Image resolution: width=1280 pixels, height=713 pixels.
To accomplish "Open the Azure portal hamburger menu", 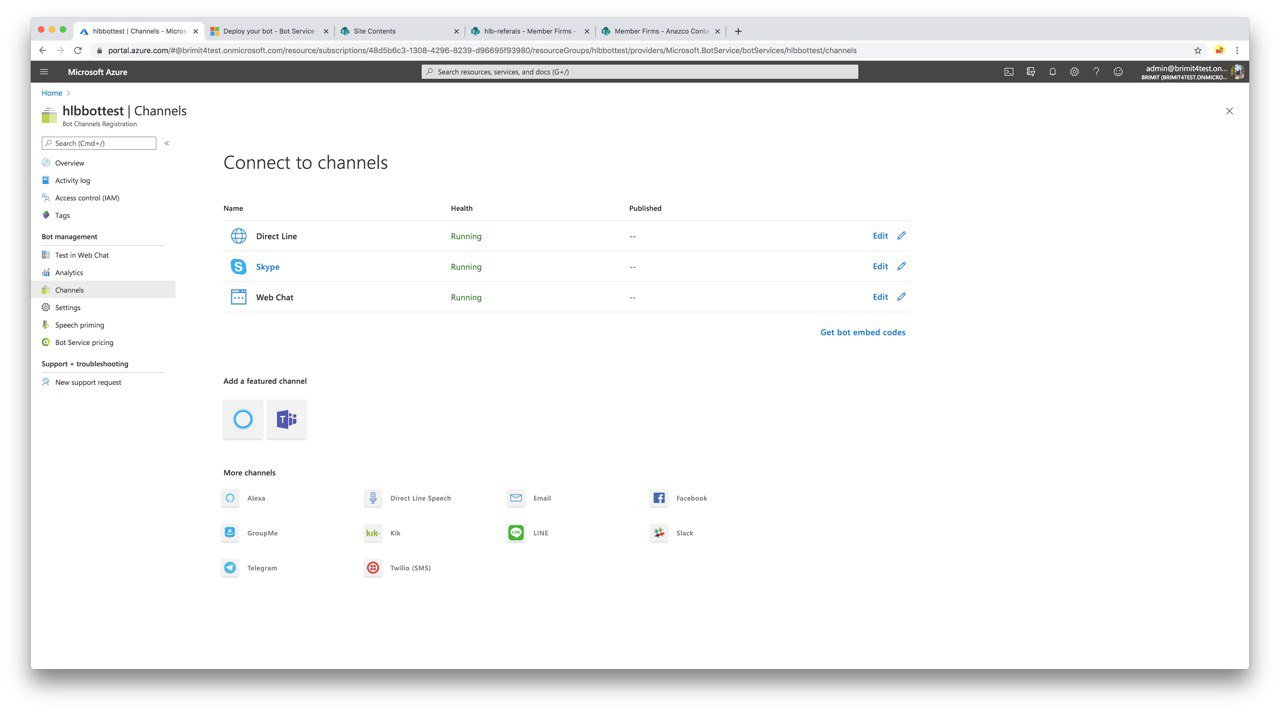I will coord(44,72).
